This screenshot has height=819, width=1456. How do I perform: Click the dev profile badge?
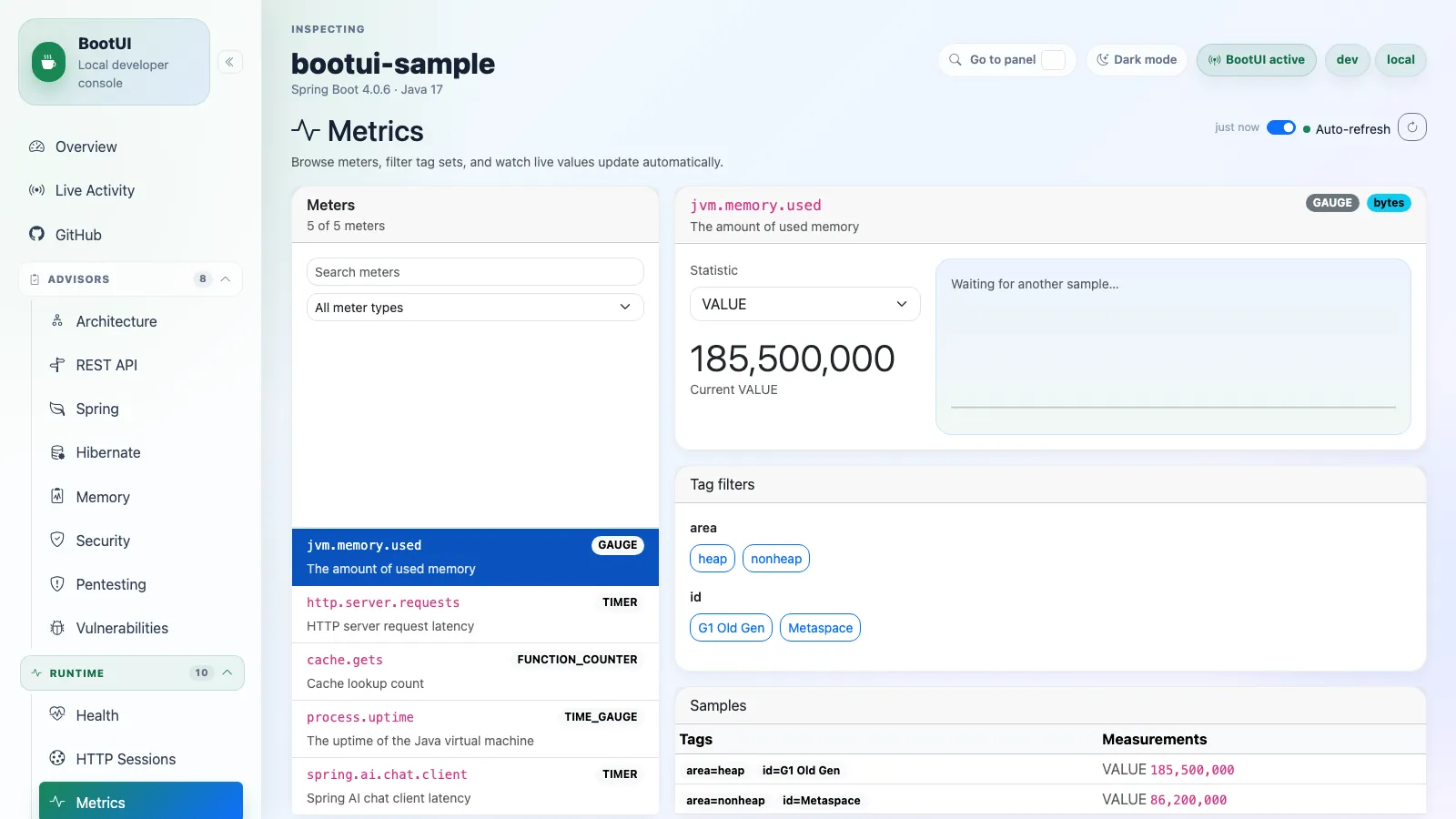click(x=1348, y=60)
